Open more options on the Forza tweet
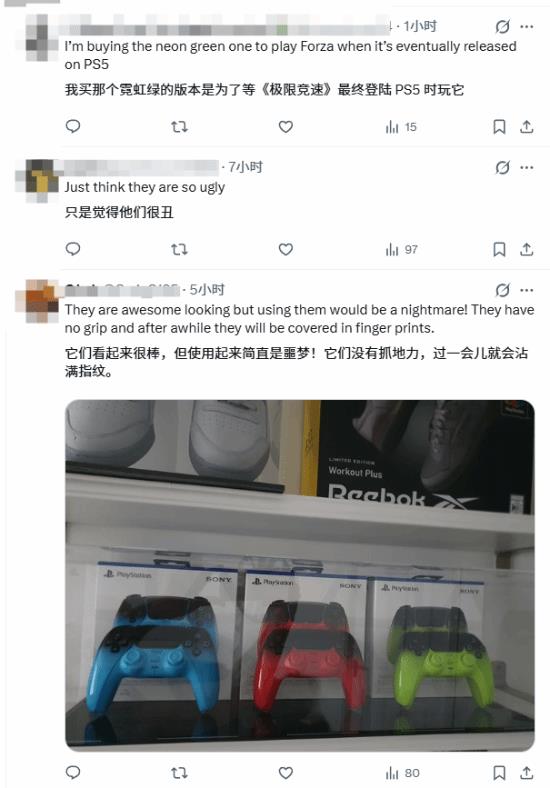 point(526,27)
